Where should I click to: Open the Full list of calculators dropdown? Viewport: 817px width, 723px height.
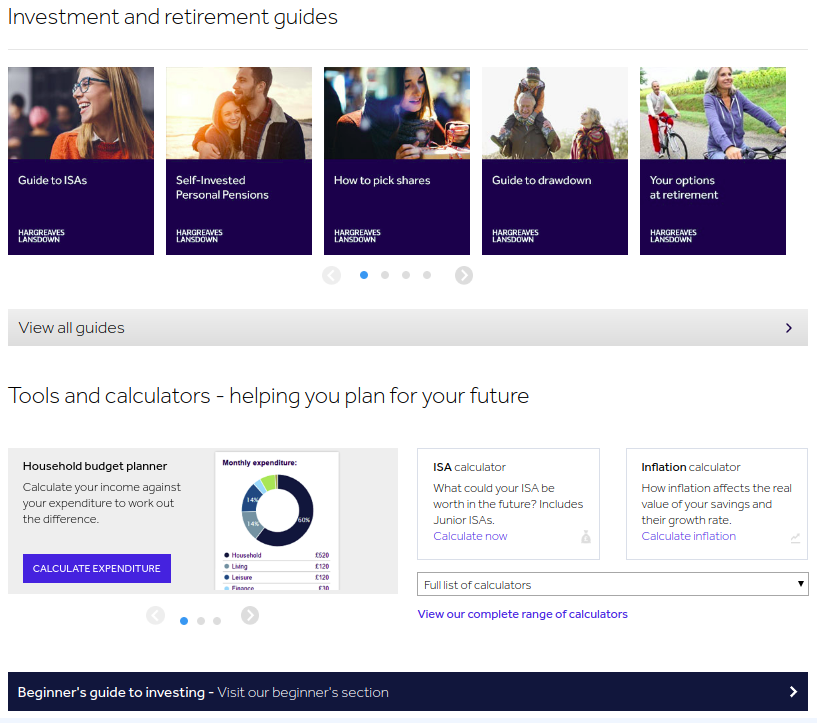pyautogui.click(x=612, y=584)
